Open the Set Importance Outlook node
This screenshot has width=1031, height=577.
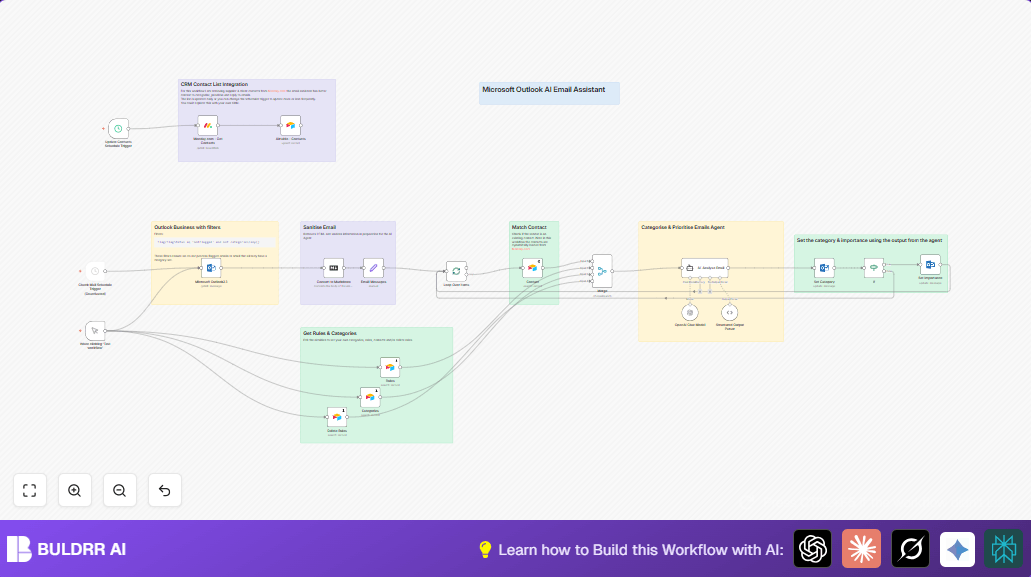930,265
